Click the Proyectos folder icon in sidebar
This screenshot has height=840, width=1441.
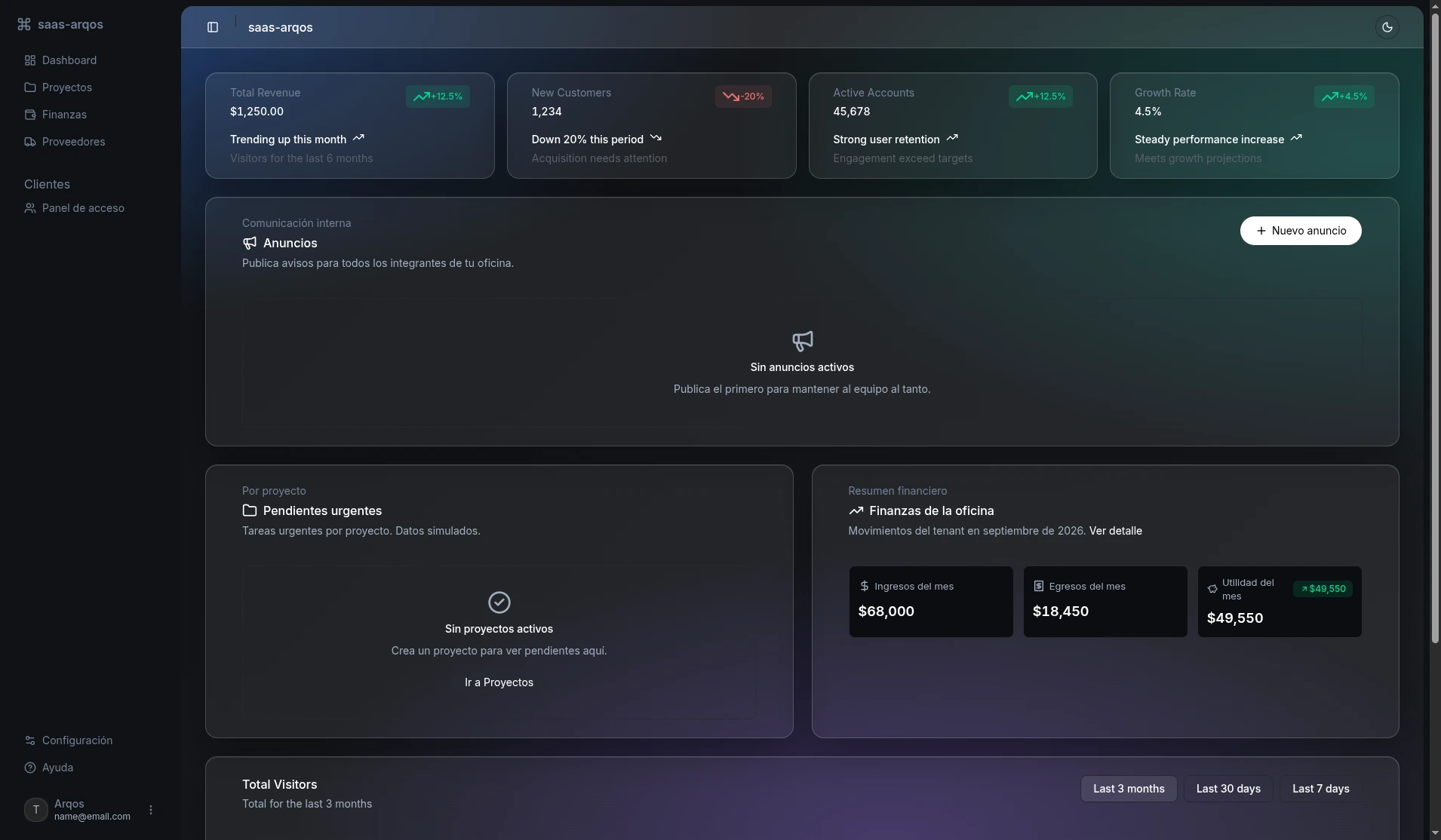tap(30, 87)
